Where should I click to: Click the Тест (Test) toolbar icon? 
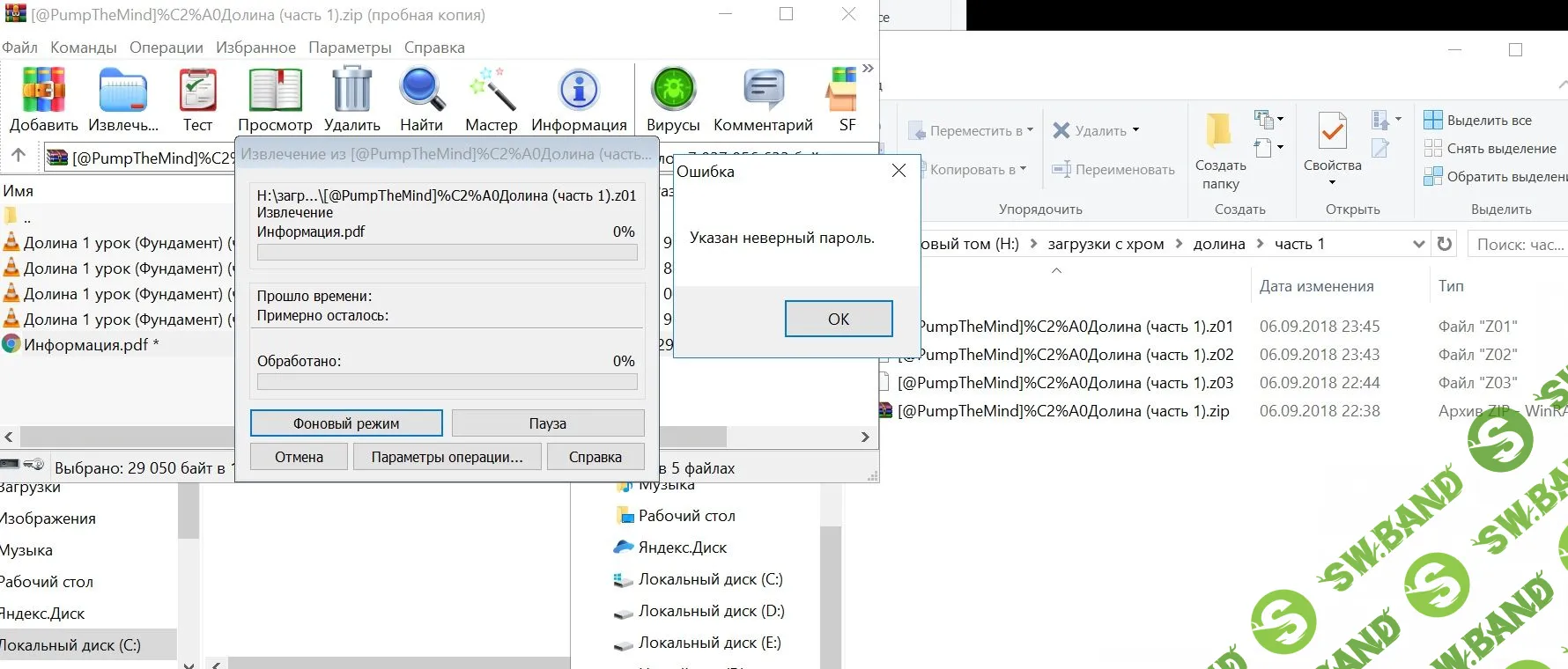click(197, 92)
